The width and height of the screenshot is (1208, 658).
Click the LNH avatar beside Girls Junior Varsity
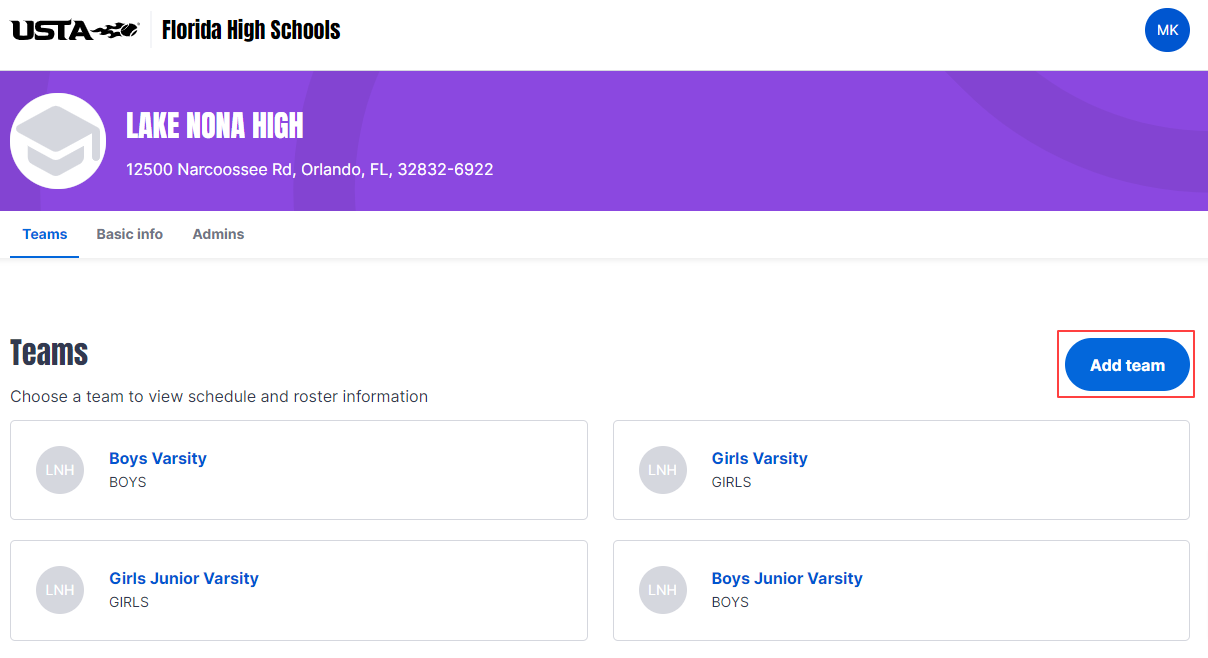[x=60, y=590]
